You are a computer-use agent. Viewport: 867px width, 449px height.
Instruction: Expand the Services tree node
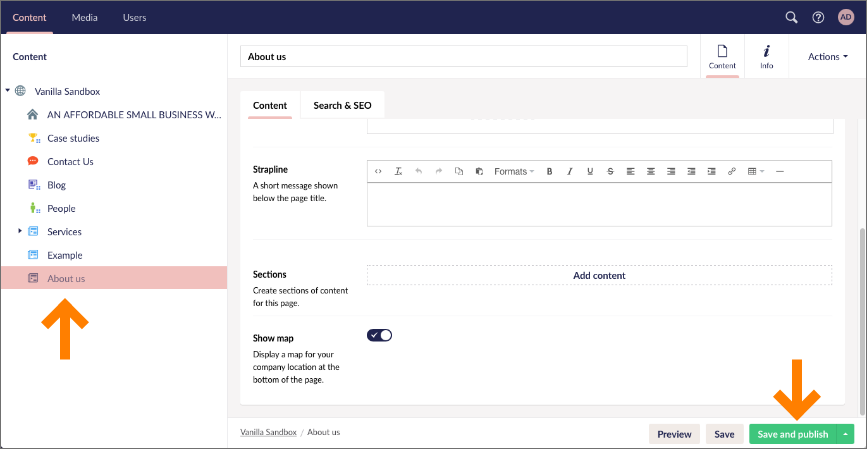click(x=20, y=232)
